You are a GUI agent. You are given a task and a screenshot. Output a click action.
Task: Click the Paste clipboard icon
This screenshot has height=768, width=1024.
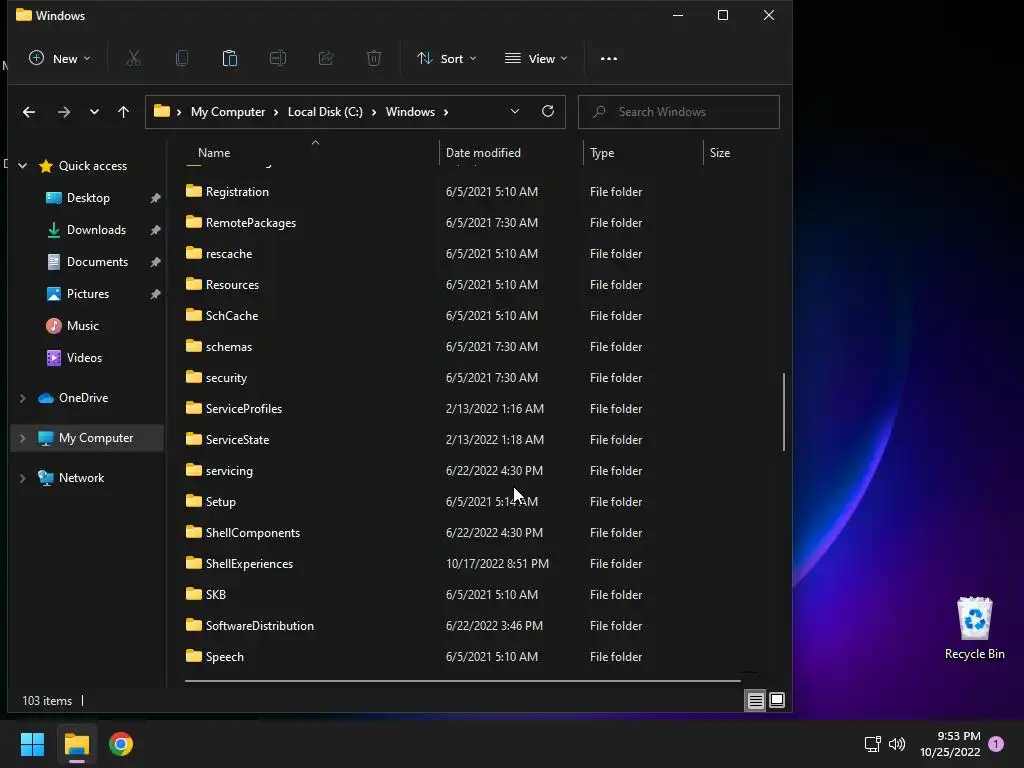pos(230,58)
